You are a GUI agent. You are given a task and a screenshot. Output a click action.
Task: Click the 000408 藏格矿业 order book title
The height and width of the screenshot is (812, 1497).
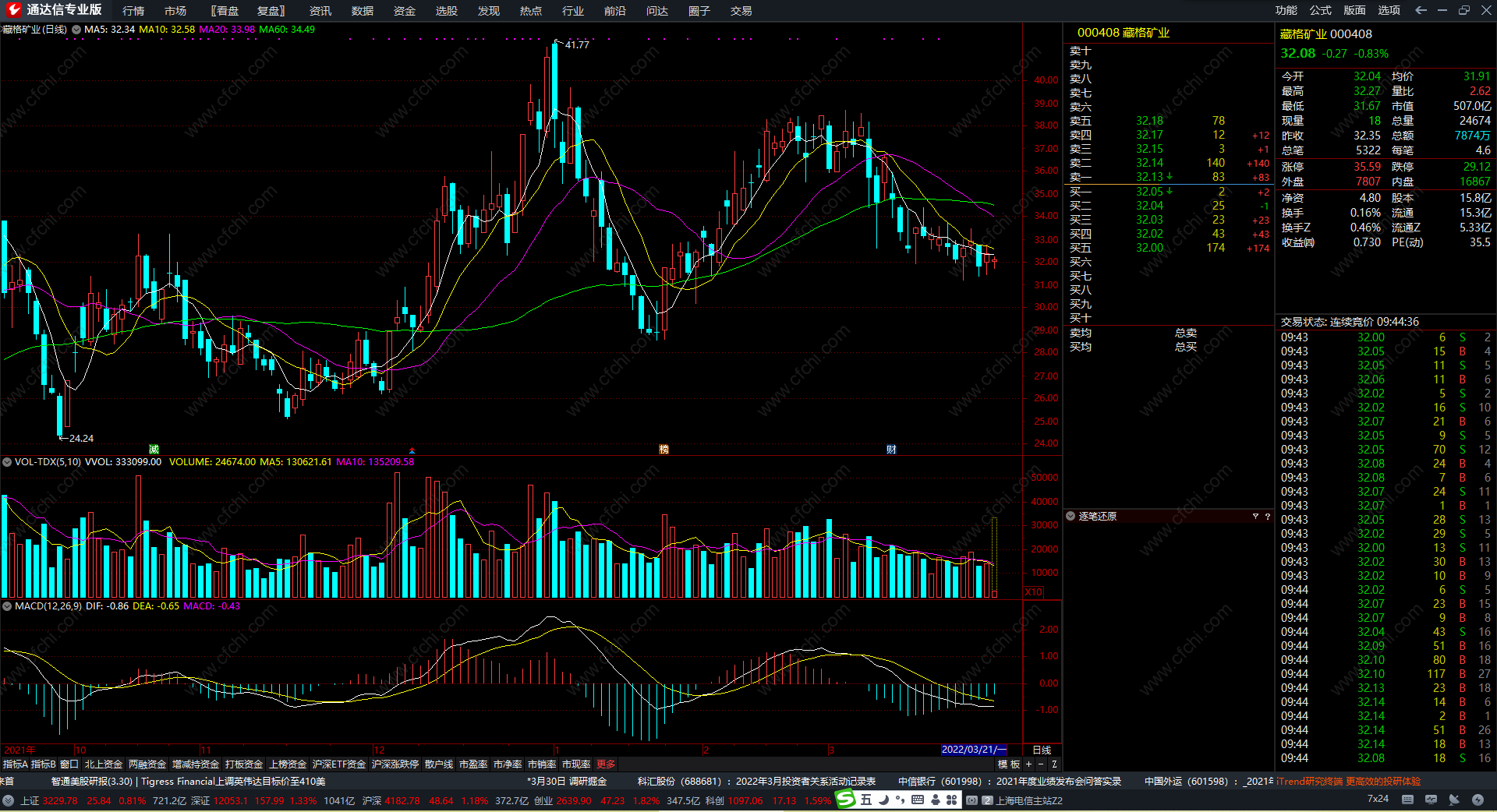click(1124, 33)
